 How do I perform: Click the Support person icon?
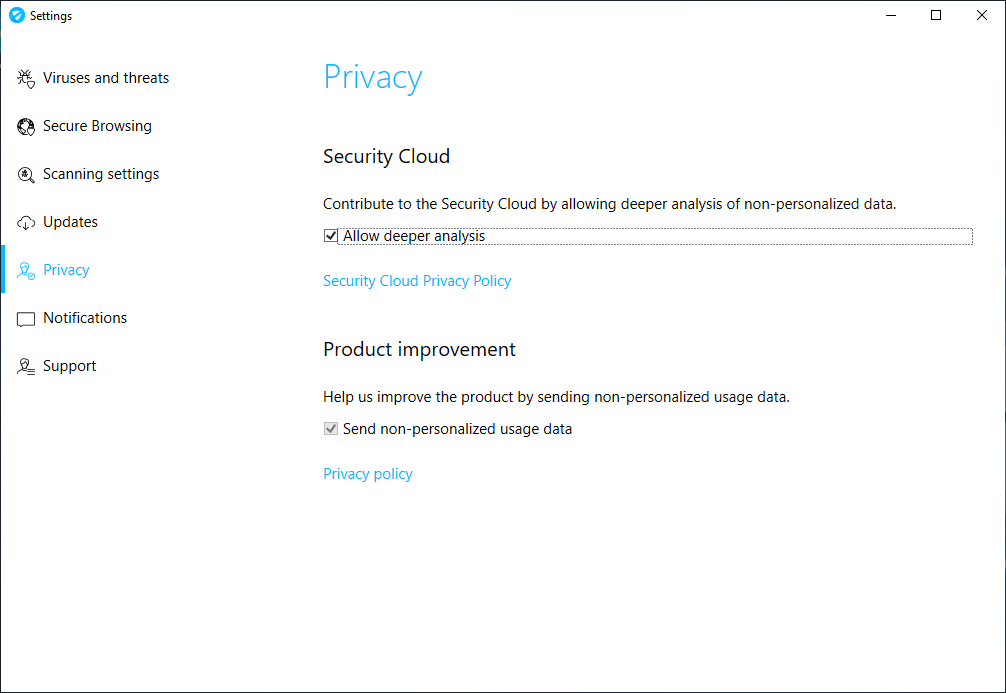(x=26, y=367)
